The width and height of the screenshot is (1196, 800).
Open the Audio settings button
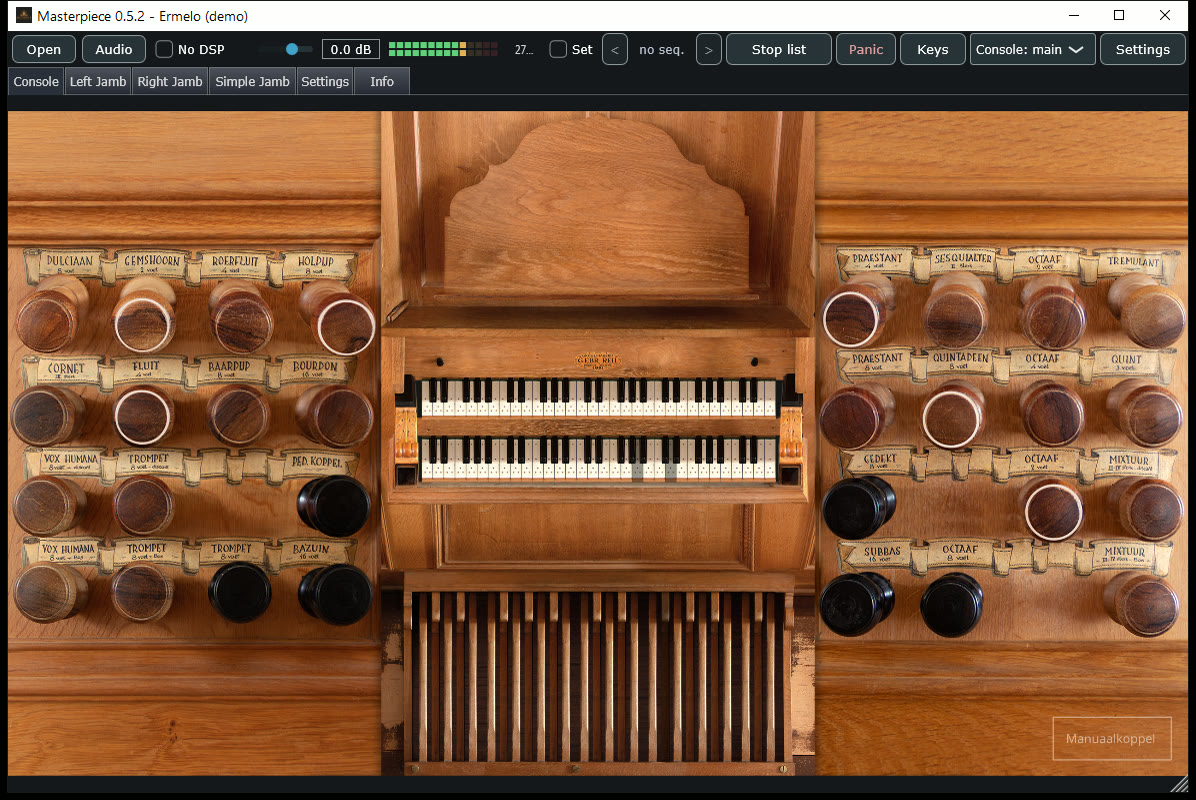[114, 50]
